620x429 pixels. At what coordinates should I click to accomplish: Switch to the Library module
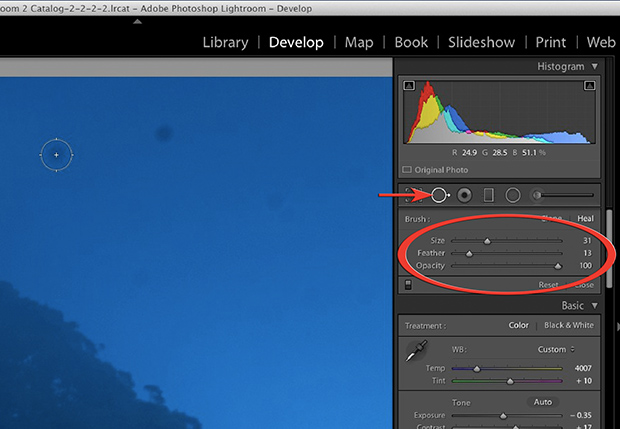click(225, 42)
